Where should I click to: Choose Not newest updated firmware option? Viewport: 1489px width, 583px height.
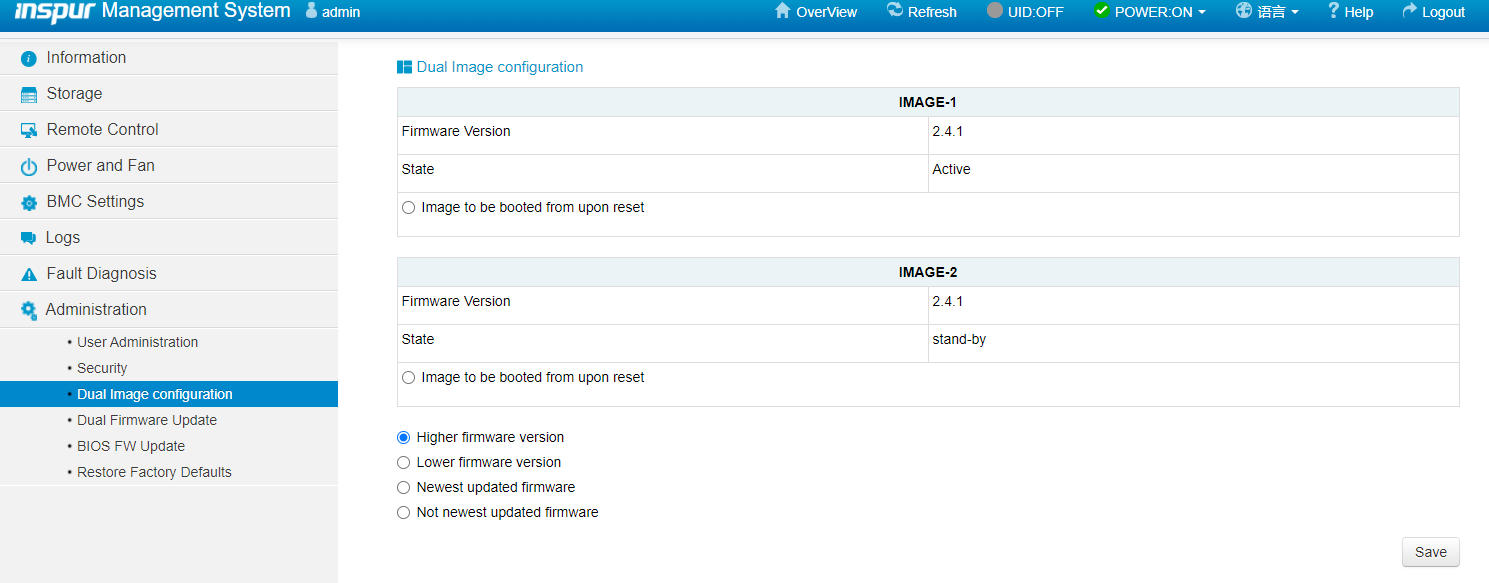(x=404, y=512)
